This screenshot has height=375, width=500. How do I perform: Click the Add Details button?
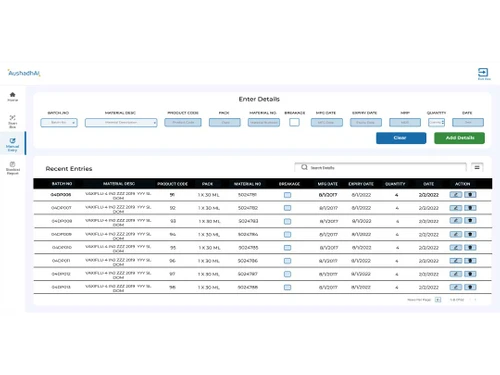click(459, 138)
